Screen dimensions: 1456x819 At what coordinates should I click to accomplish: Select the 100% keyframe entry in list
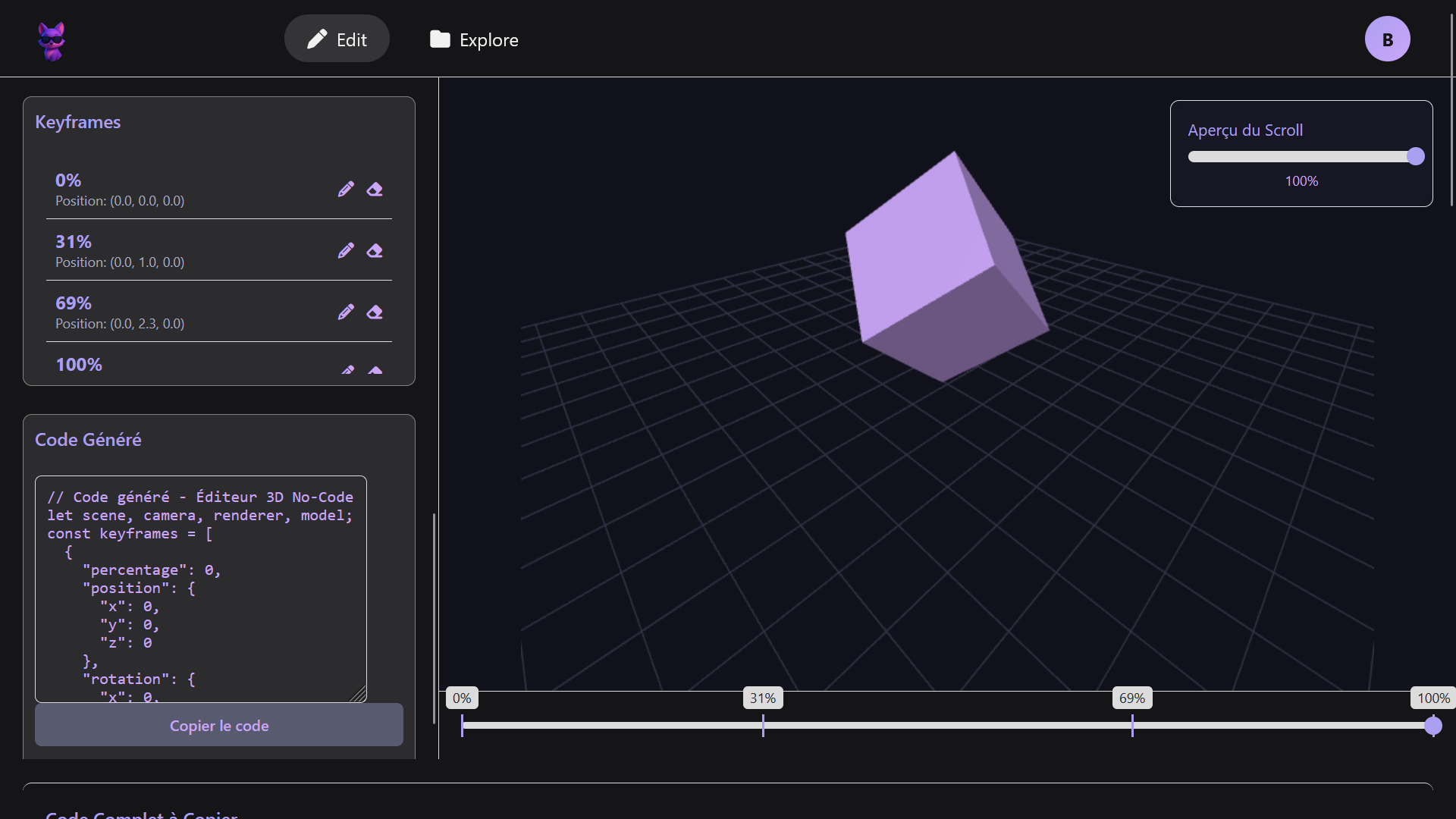point(79,365)
